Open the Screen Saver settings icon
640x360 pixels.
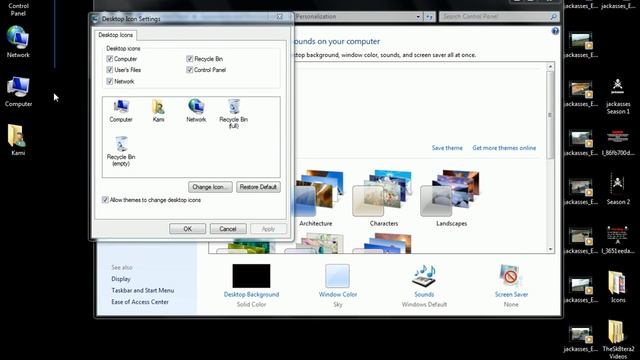point(510,276)
